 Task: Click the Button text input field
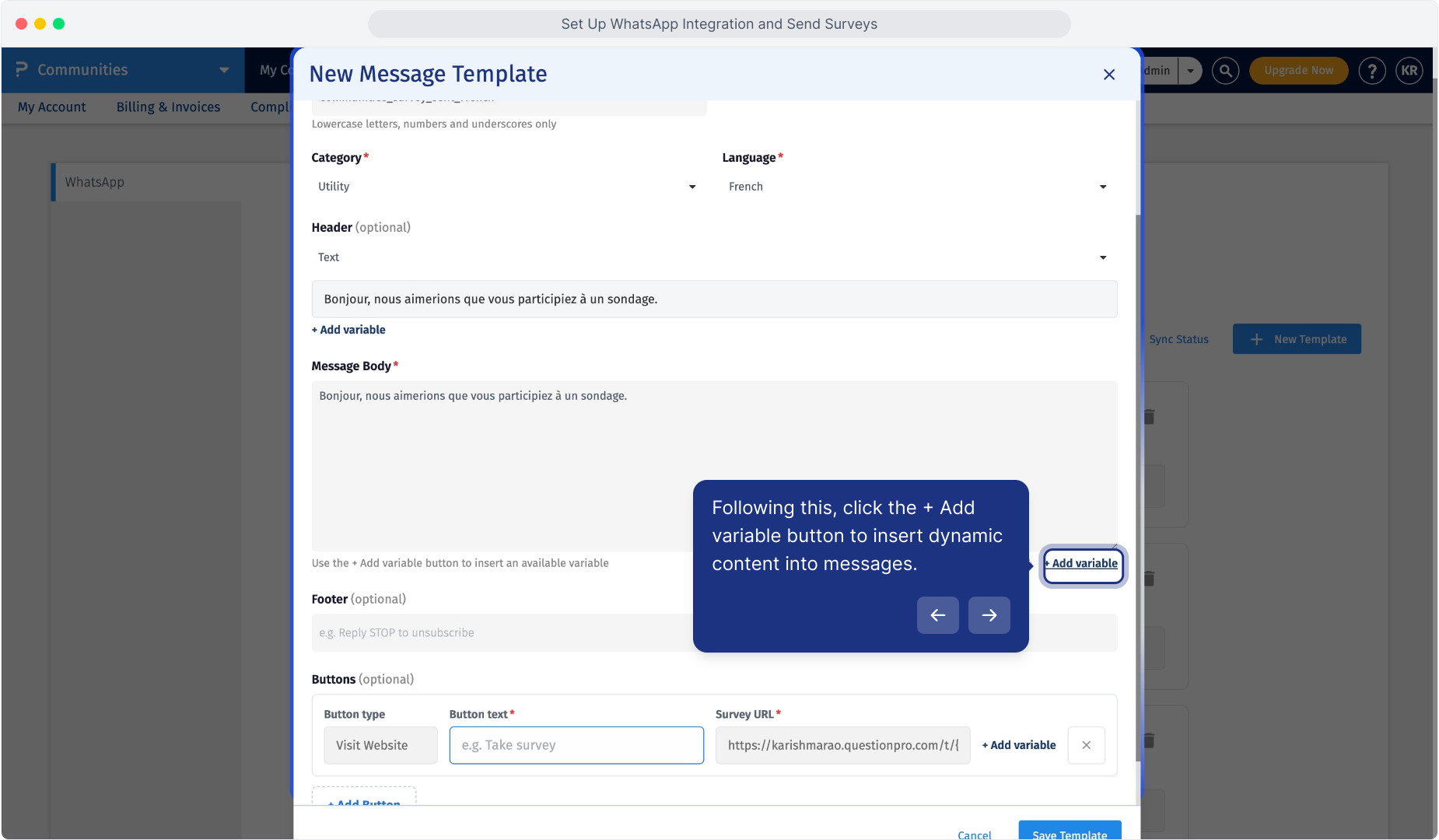point(576,745)
